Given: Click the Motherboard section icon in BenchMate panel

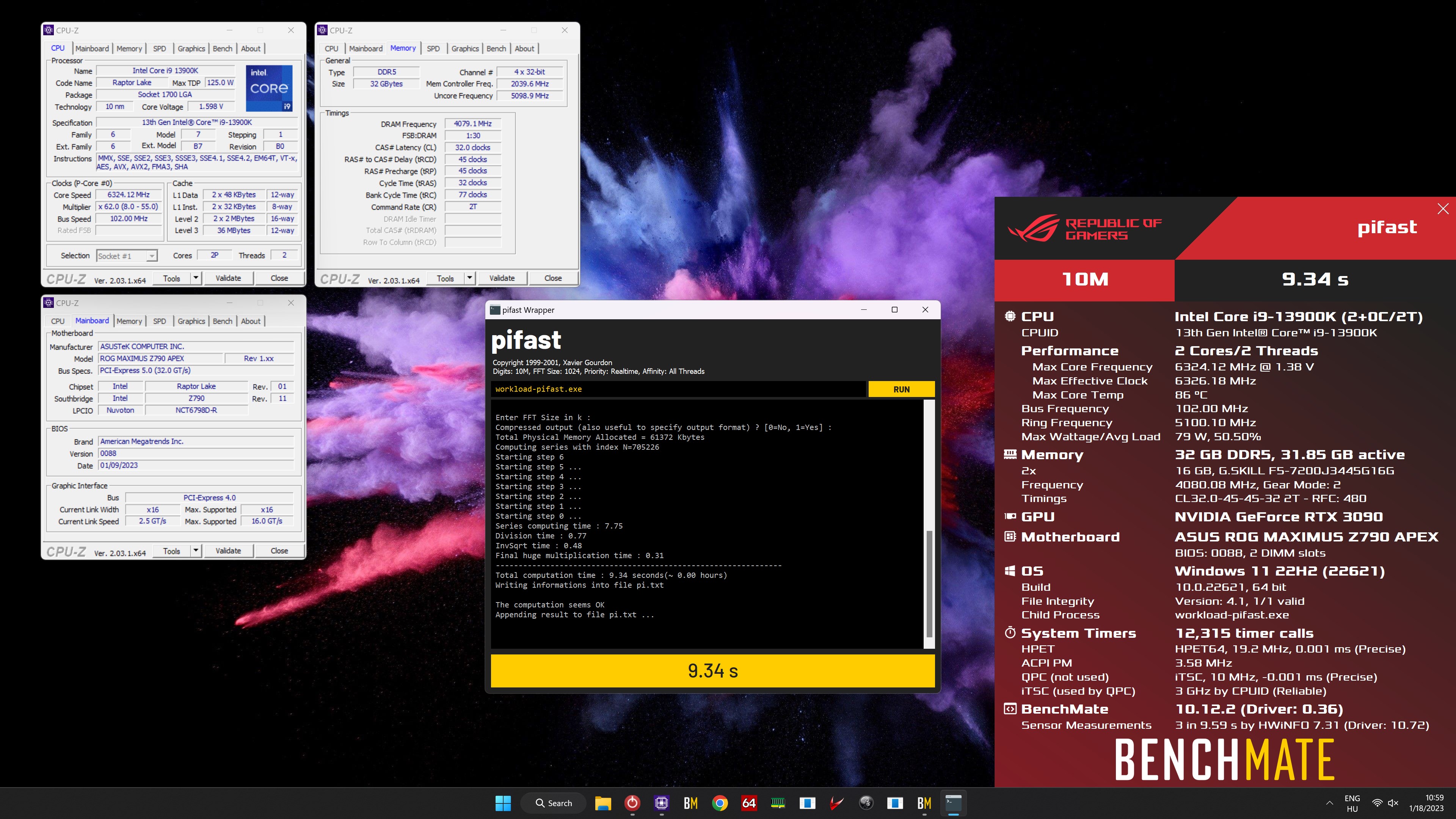Looking at the screenshot, I should (x=1010, y=537).
